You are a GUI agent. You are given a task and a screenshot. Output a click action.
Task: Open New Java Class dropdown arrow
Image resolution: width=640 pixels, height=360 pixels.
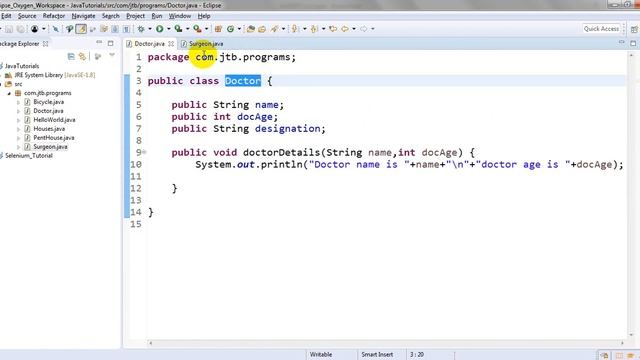(x=239, y=29)
